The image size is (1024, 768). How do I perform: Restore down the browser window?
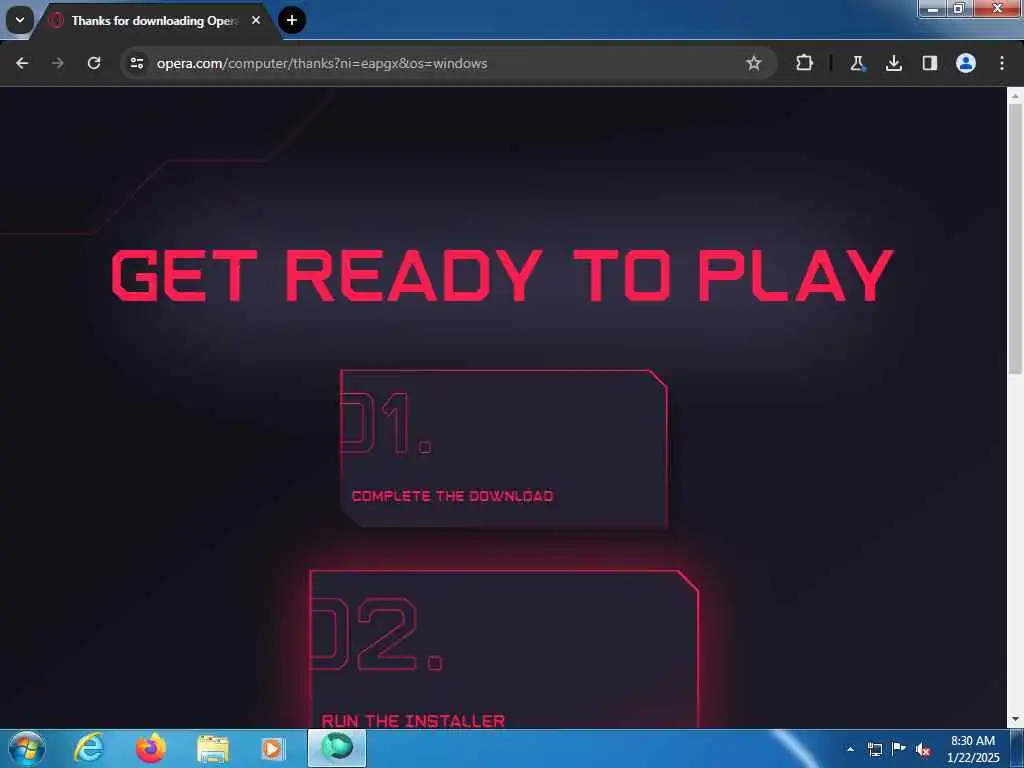pyautogui.click(x=959, y=8)
